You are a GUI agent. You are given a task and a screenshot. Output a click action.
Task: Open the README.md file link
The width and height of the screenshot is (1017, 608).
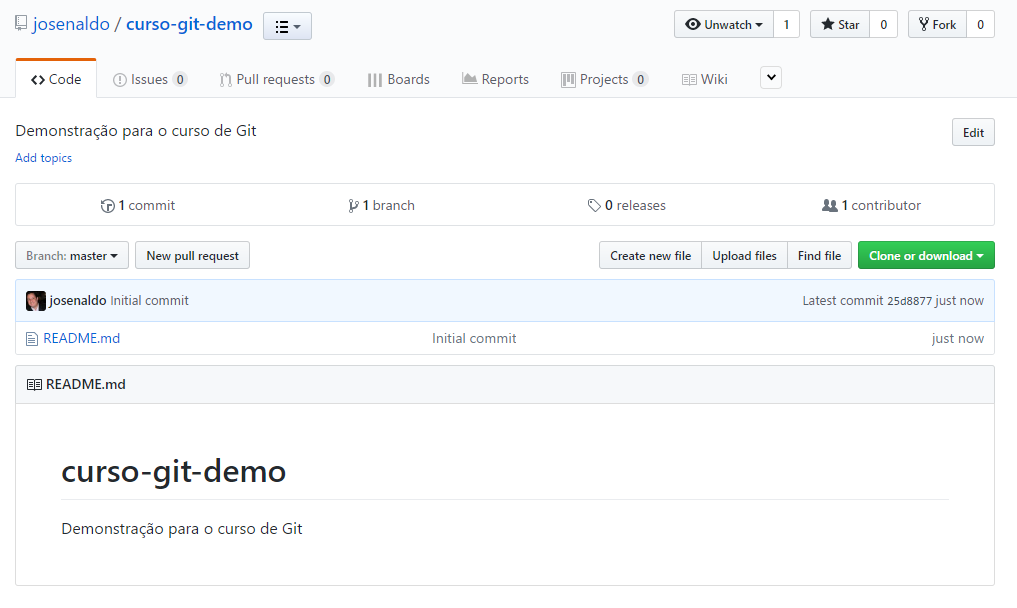point(82,338)
